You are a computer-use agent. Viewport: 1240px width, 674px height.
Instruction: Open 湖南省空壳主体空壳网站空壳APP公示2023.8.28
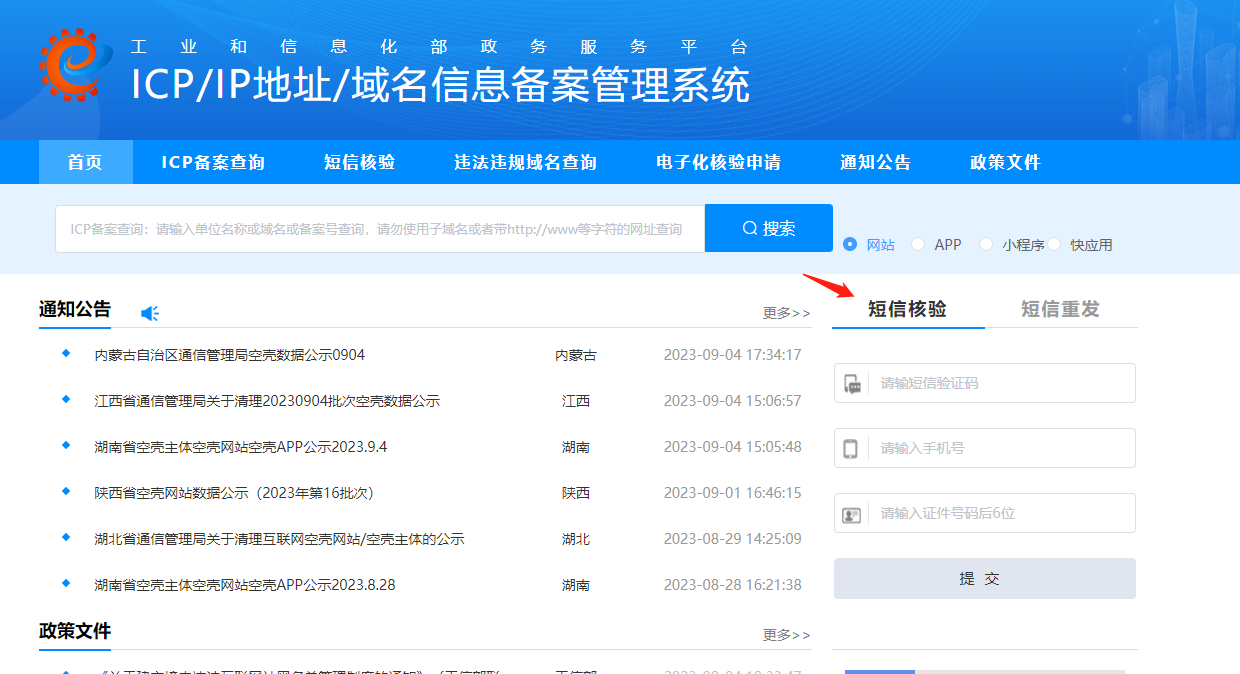tap(245, 585)
